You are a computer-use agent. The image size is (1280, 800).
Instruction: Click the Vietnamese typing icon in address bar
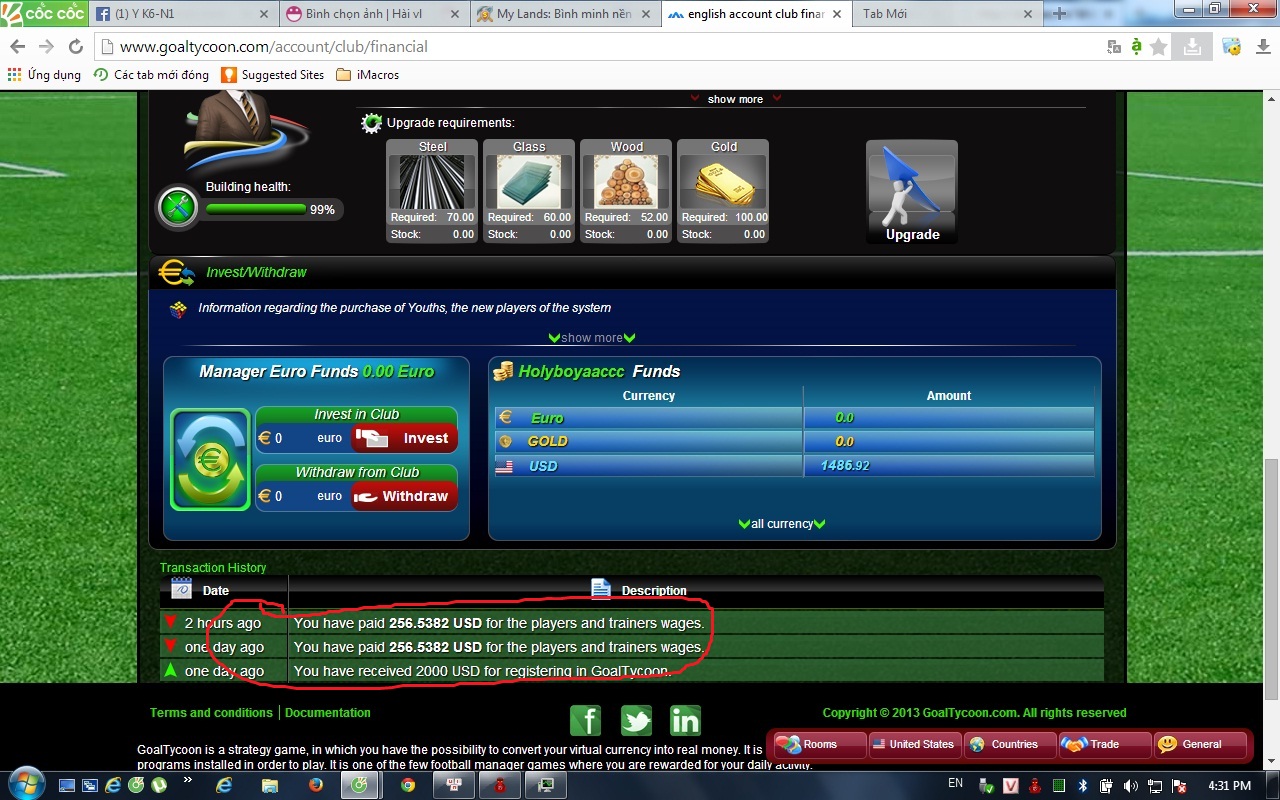(x=1136, y=47)
